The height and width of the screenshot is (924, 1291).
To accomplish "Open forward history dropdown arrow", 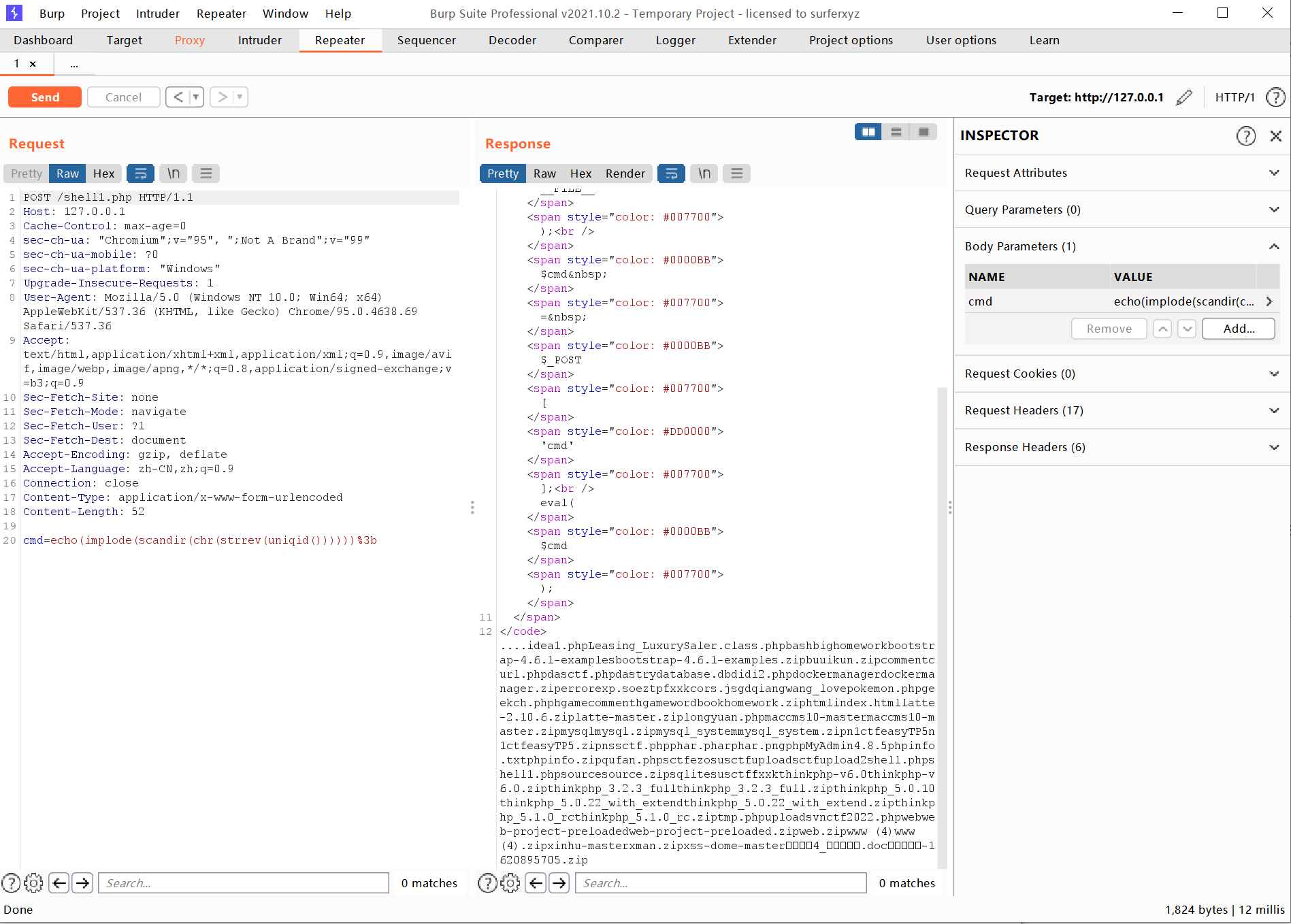I will [240, 97].
